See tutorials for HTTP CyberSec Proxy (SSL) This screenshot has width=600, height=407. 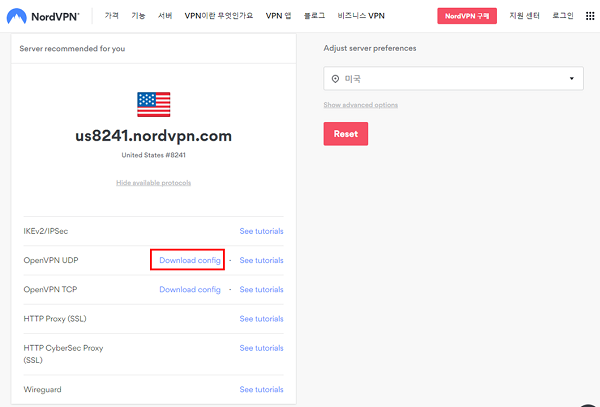coord(261,348)
